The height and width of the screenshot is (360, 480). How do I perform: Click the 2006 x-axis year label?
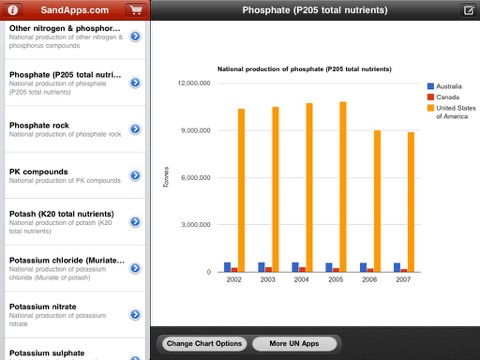point(369,279)
